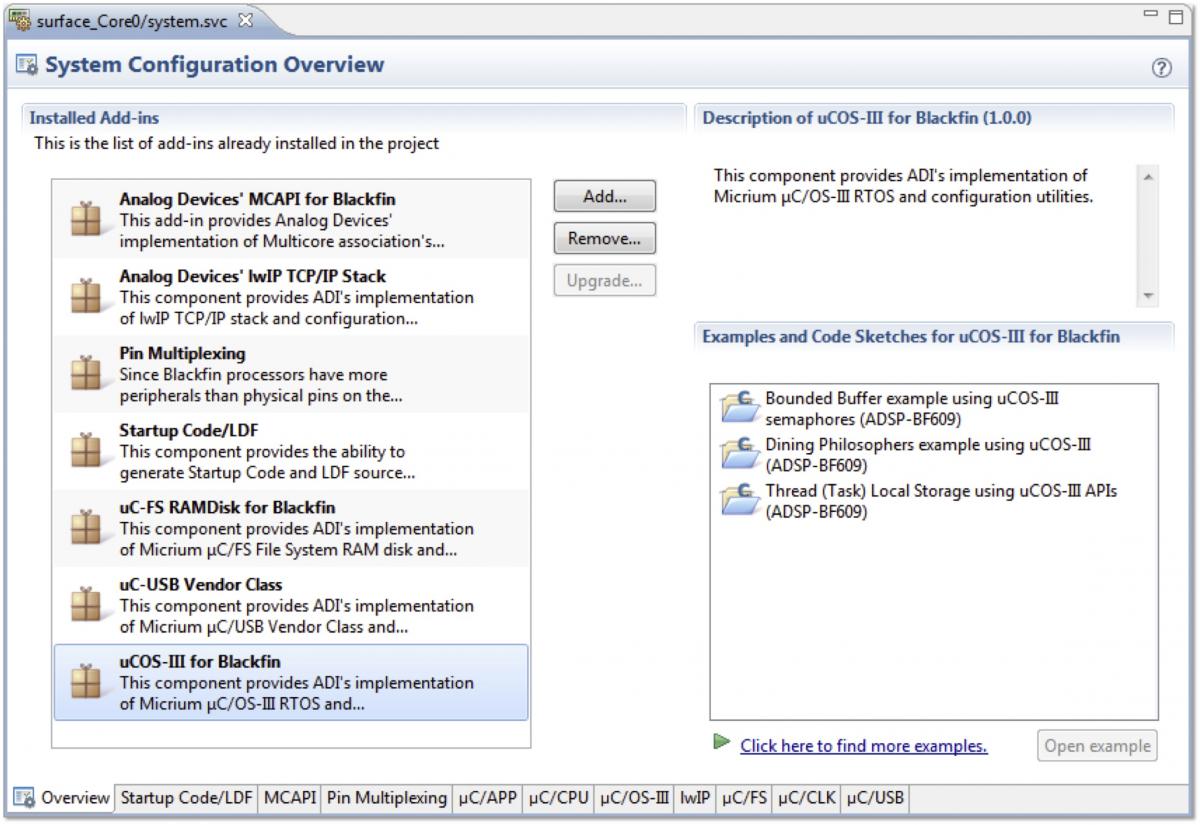
Task: Select the Pin Multiplexing add-in package icon
Action: pos(87,374)
